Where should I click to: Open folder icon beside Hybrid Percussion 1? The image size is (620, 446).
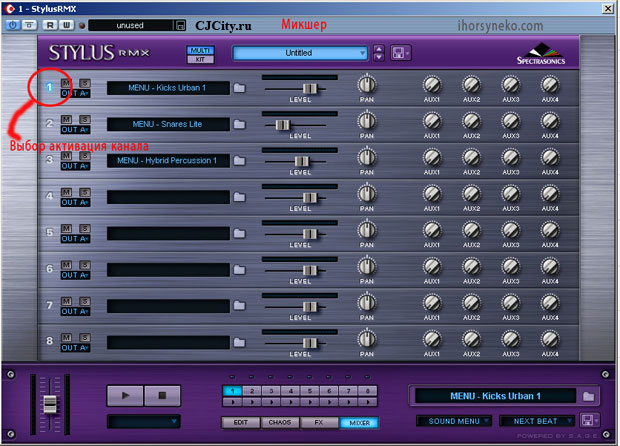pyautogui.click(x=239, y=161)
